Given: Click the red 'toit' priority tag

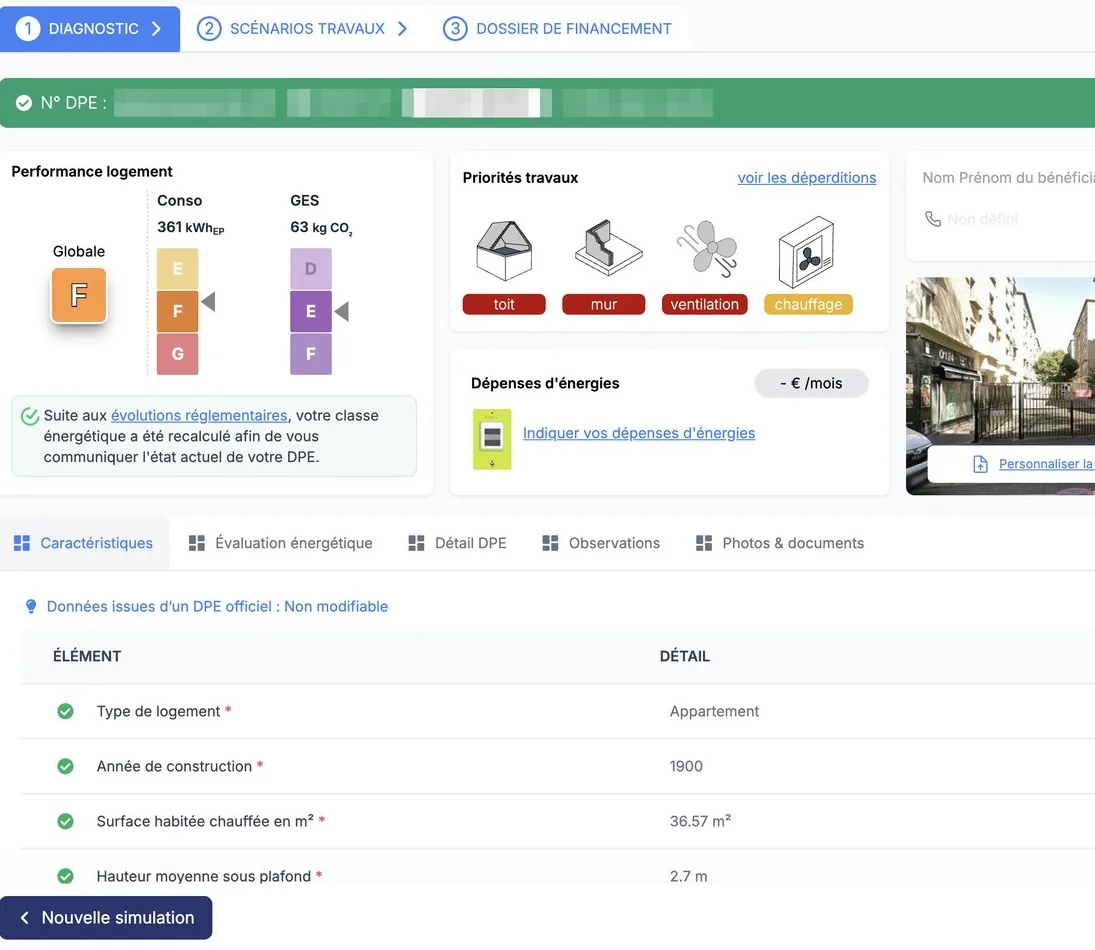Looking at the screenshot, I should click(x=504, y=305).
